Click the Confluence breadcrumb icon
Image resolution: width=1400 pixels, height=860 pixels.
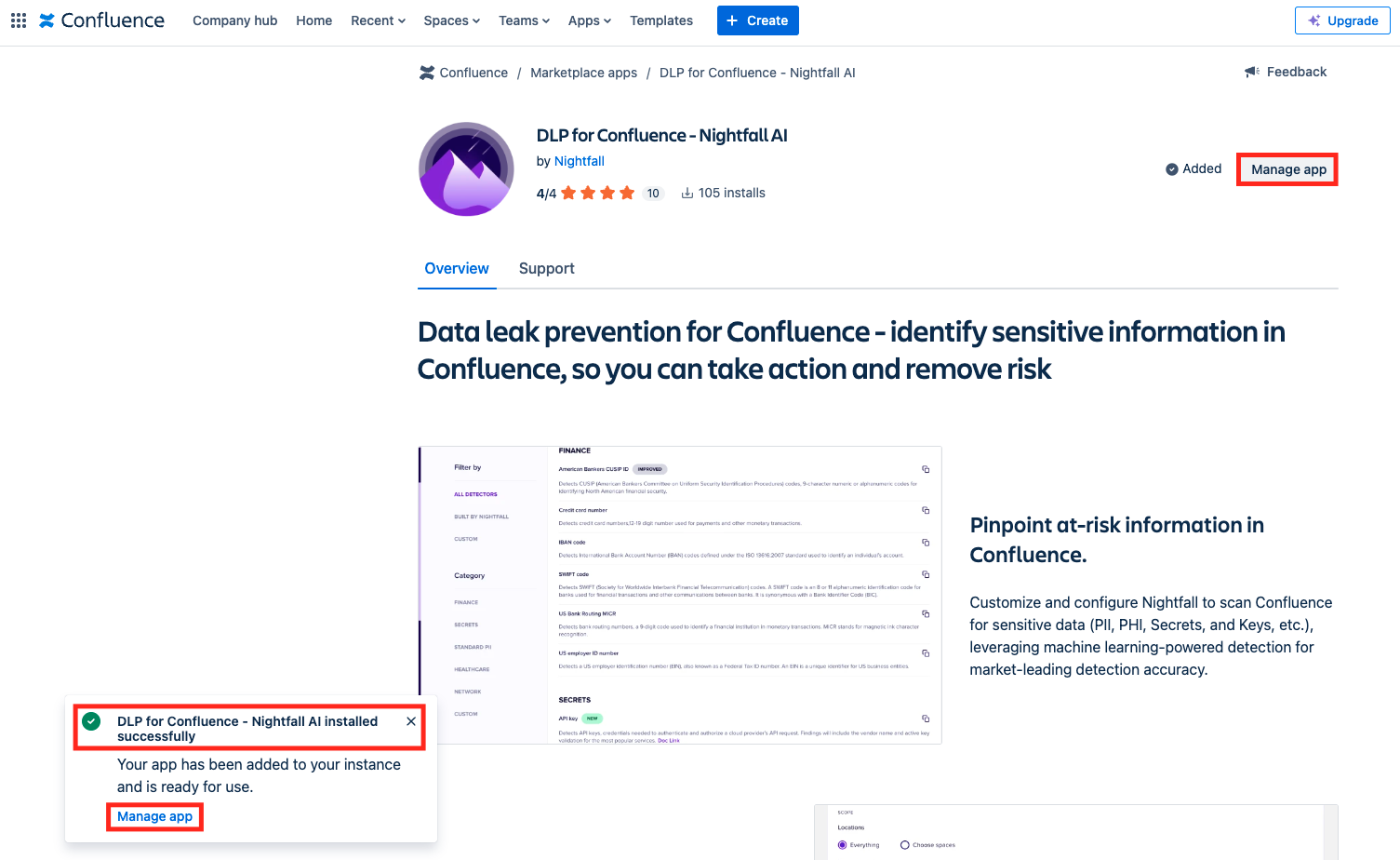pyautogui.click(x=427, y=73)
